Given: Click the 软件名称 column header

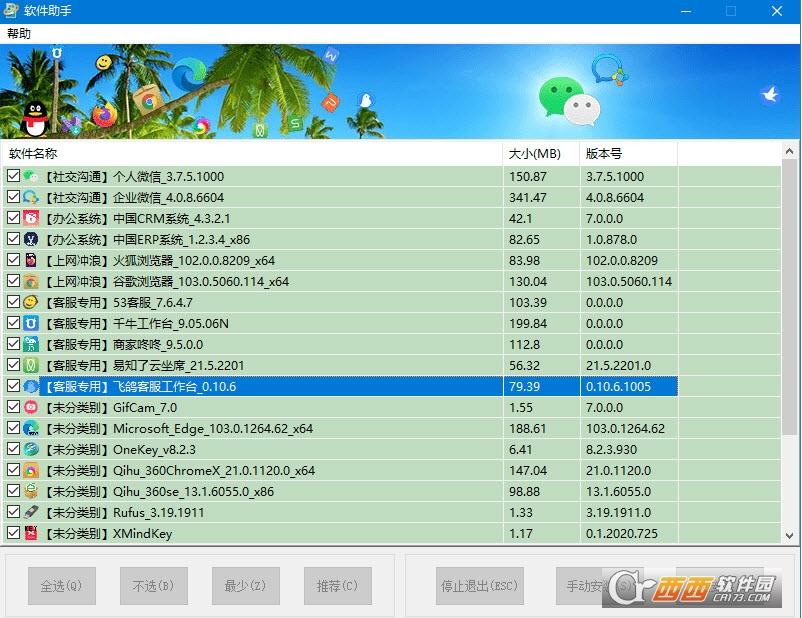Looking at the screenshot, I should point(253,153).
